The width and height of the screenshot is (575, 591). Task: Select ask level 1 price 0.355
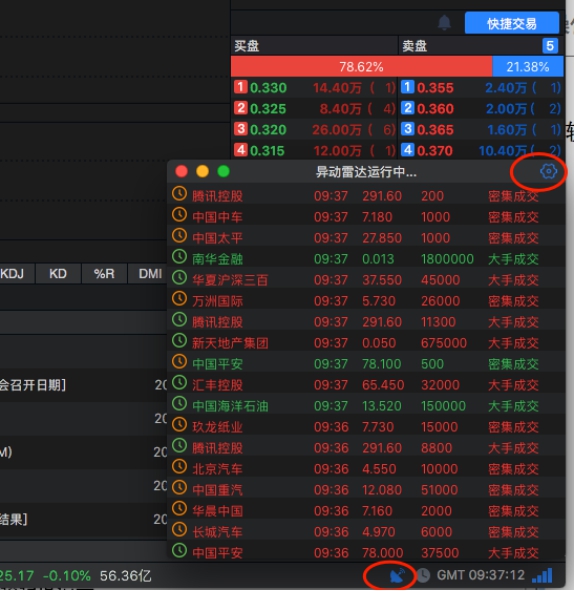435,88
